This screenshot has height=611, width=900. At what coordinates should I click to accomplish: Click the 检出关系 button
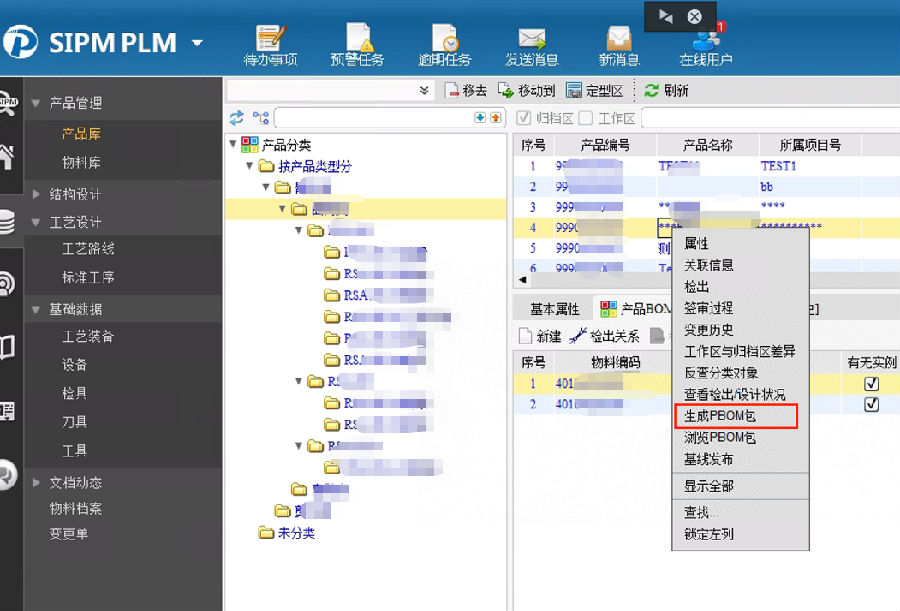(x=604, y=336)
